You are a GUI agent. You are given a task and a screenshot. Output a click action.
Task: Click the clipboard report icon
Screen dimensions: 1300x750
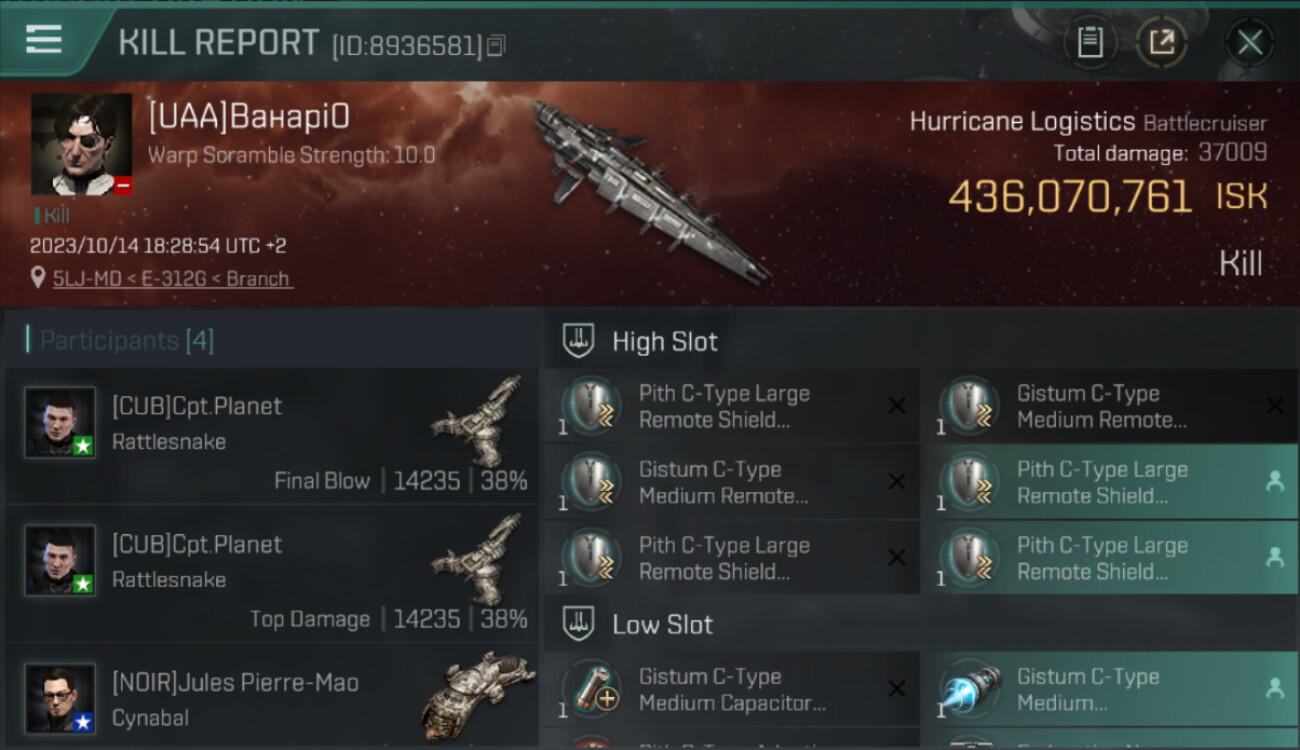point(1089,42)
